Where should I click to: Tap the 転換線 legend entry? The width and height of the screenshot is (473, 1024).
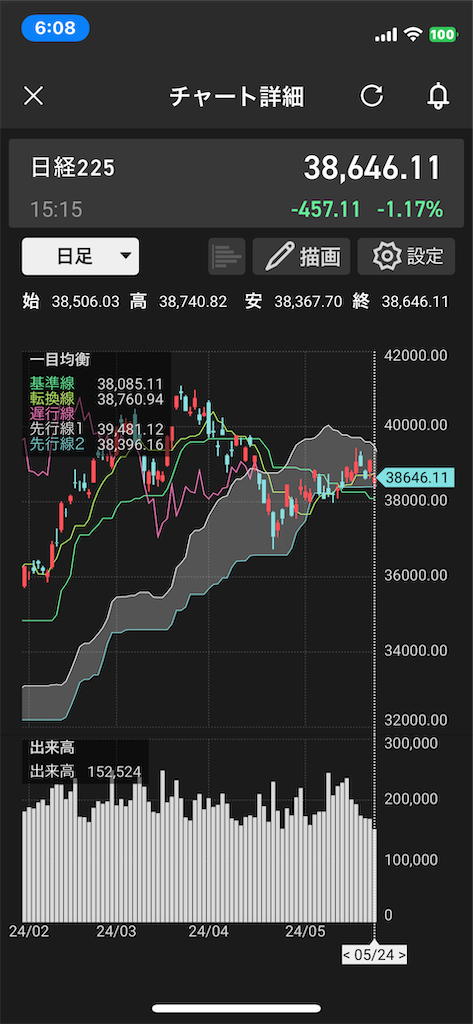pos(96,398)
